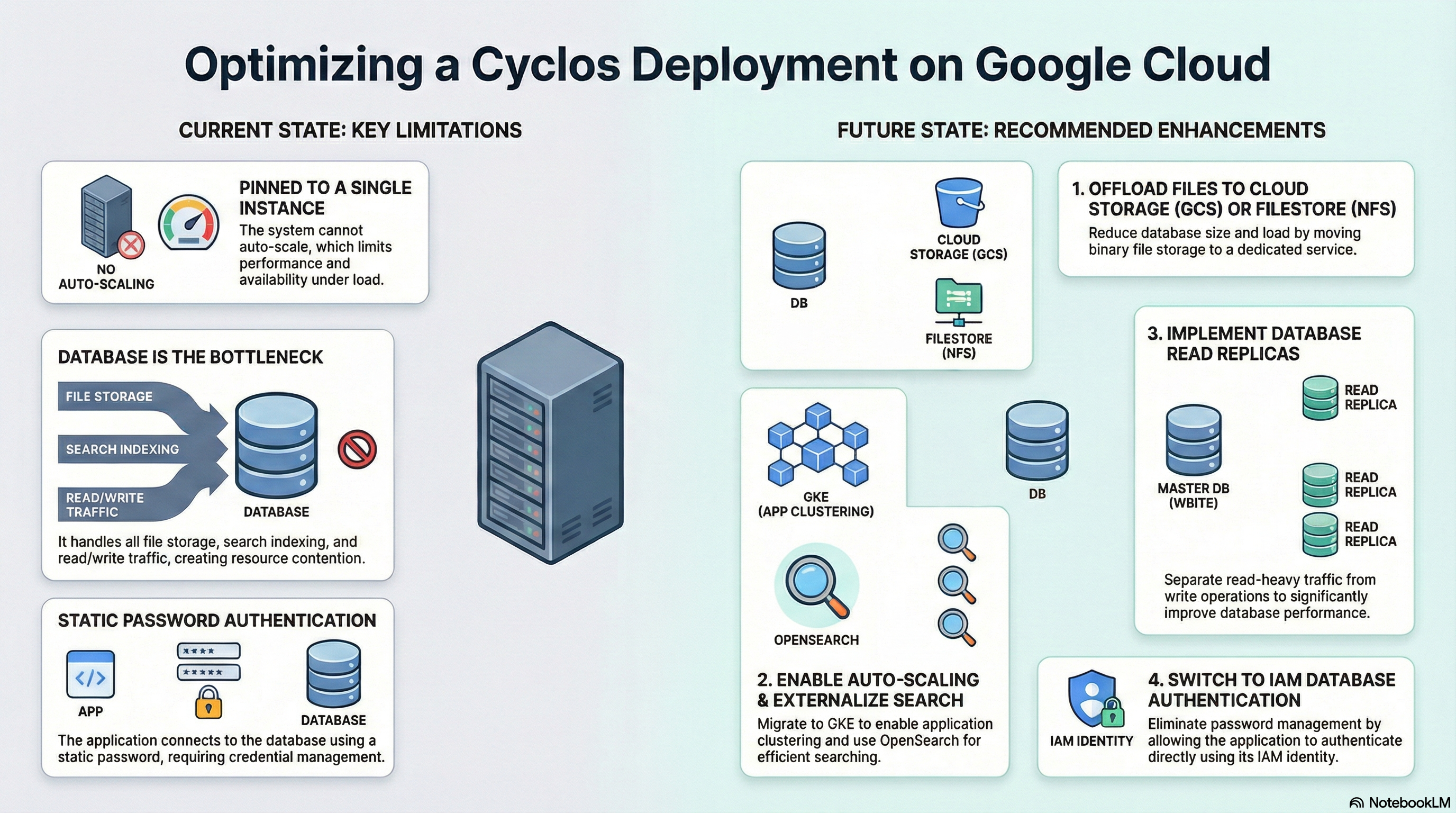The width and height of the screenshot is (1456, 813).
Task: Click the Search Indexing arrow label
Action: pyautogui.click(x=122, y=449)
